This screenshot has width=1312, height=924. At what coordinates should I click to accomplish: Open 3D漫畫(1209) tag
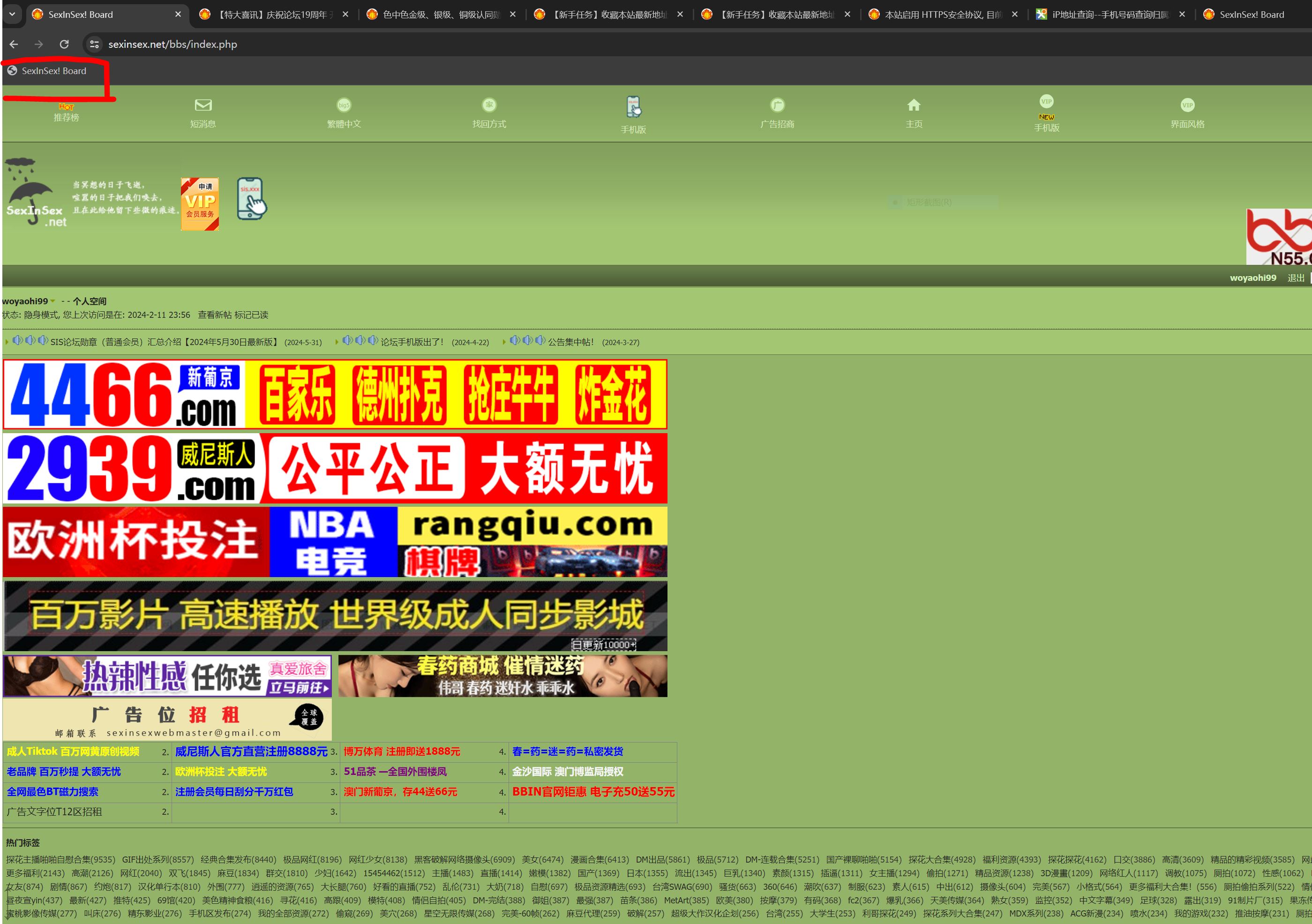pyautogui.click(x=1066, y=873)
